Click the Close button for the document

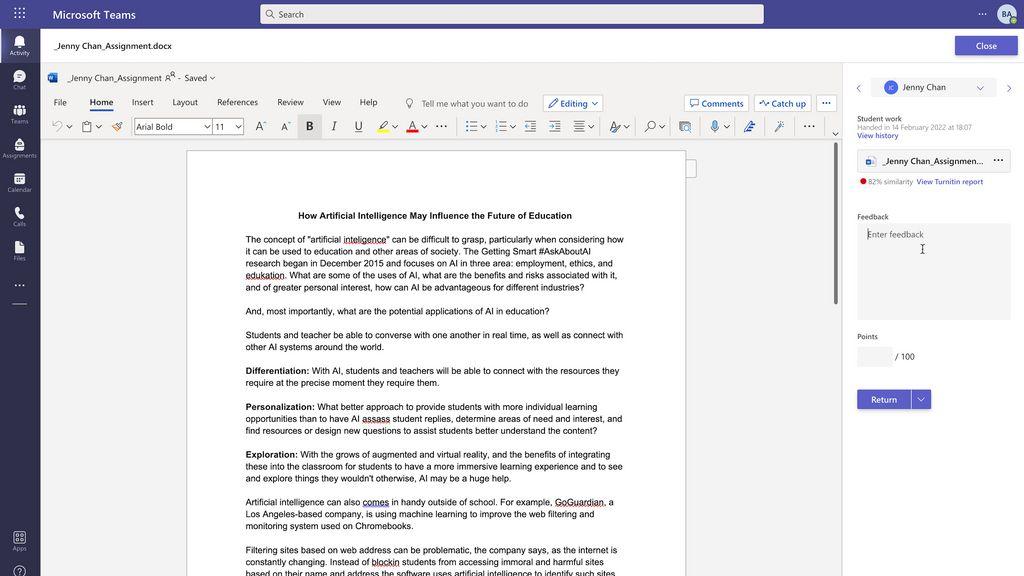tap(985, 46)
